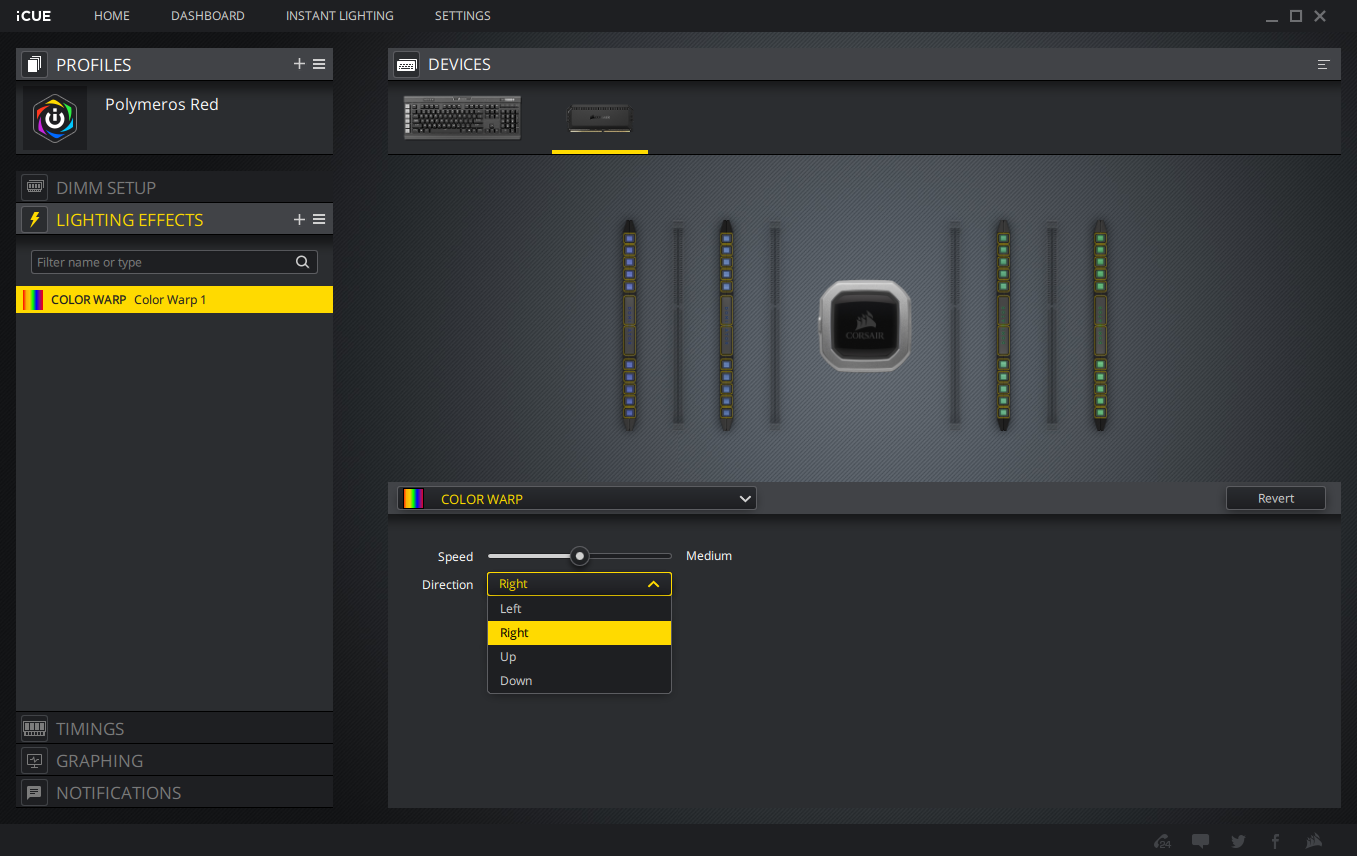Open the Devices panel options icon
The image size is (1357, 856).
pos(1324,64)
